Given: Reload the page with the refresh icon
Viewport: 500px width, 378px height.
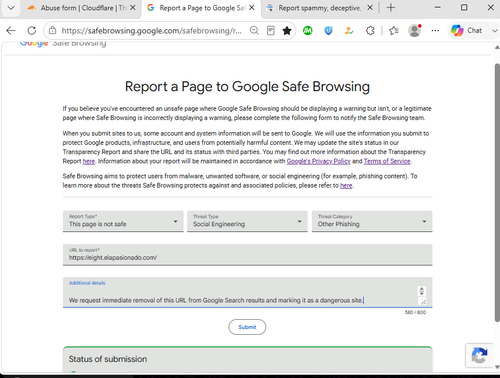Looking at the screenshot, I should coord(32,31).
